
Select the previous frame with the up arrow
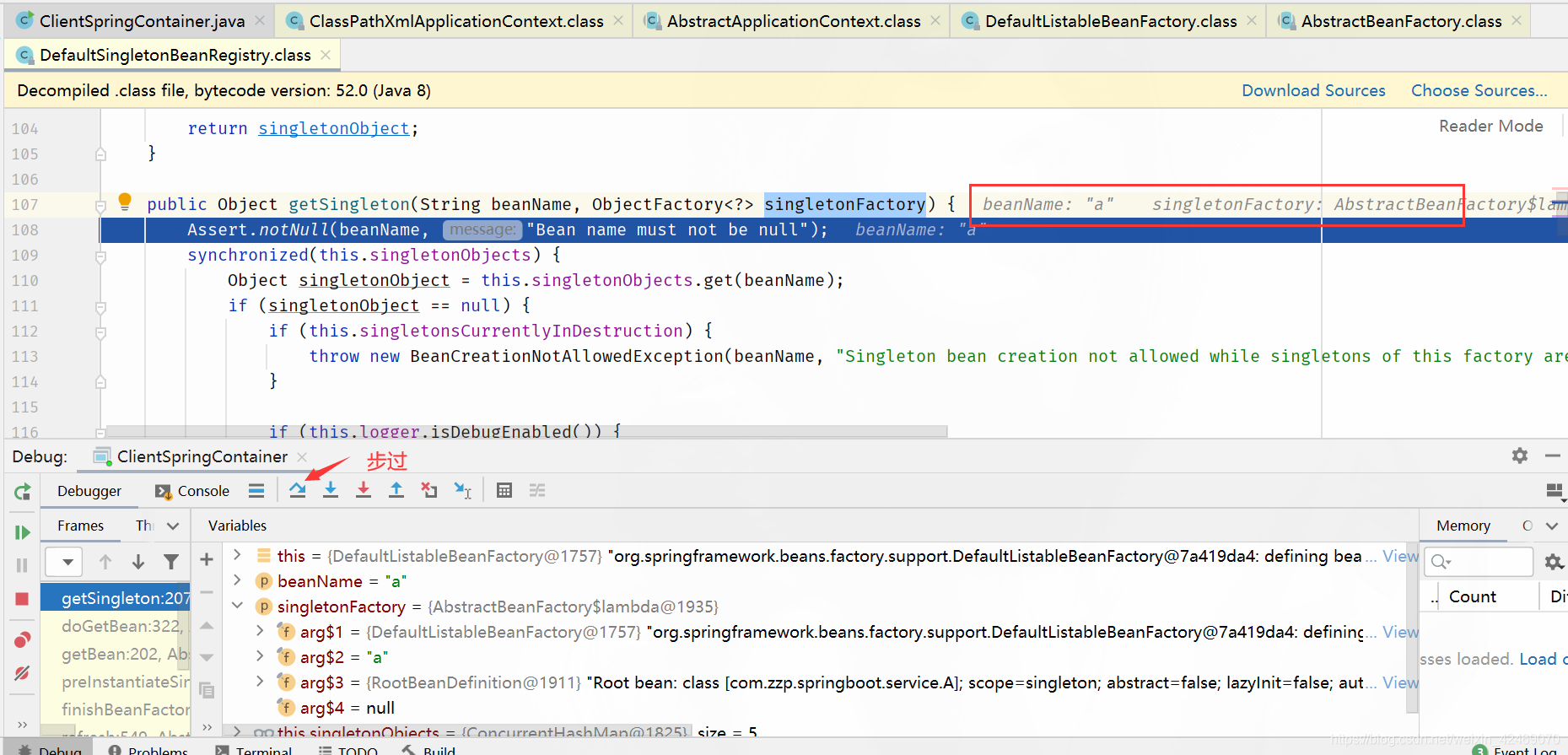pyautogui.click(x=105, y=562)
